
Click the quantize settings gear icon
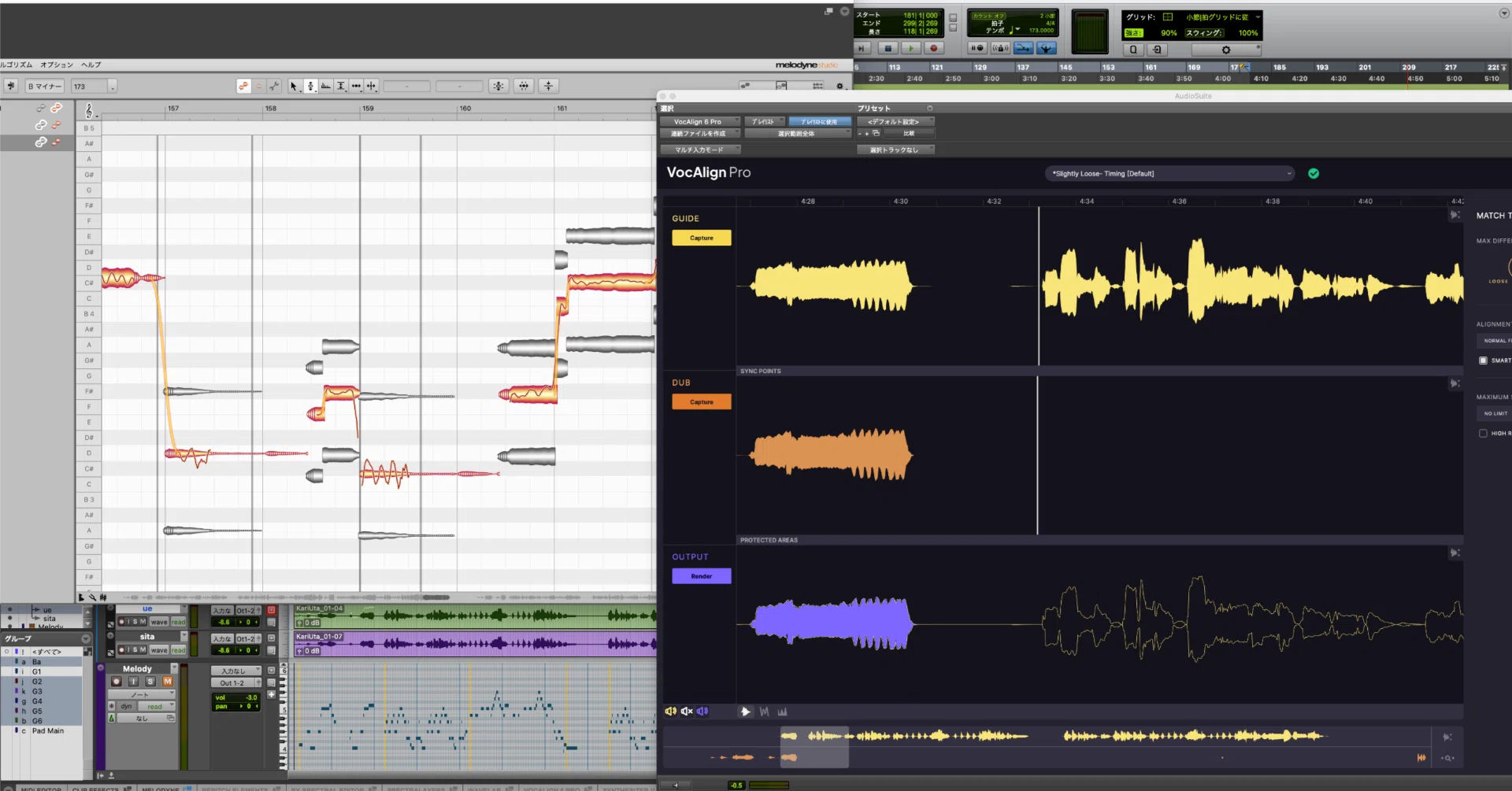1226,50
